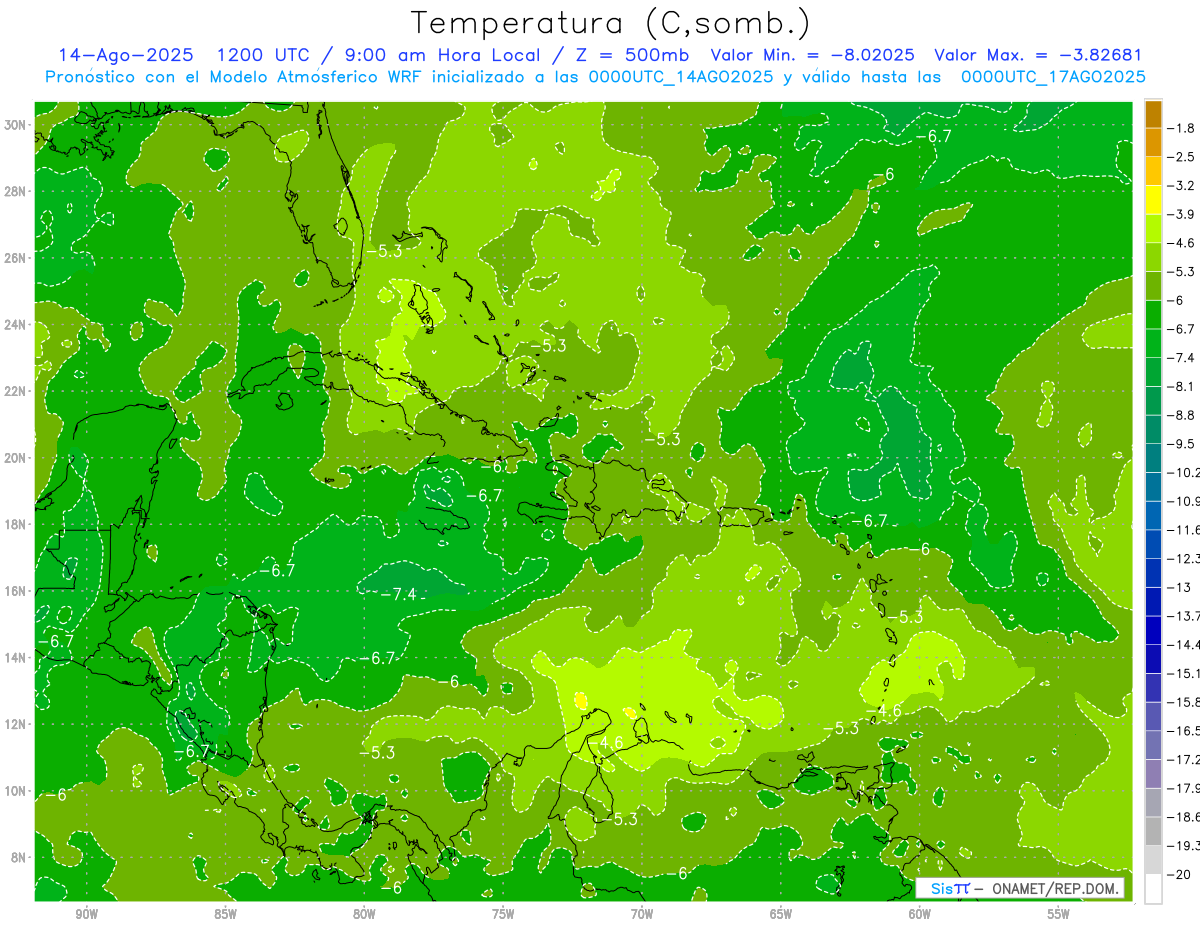Click '-10.9' value on color scale
The image size is (1200, 927).
click(x=1184, y=501)
